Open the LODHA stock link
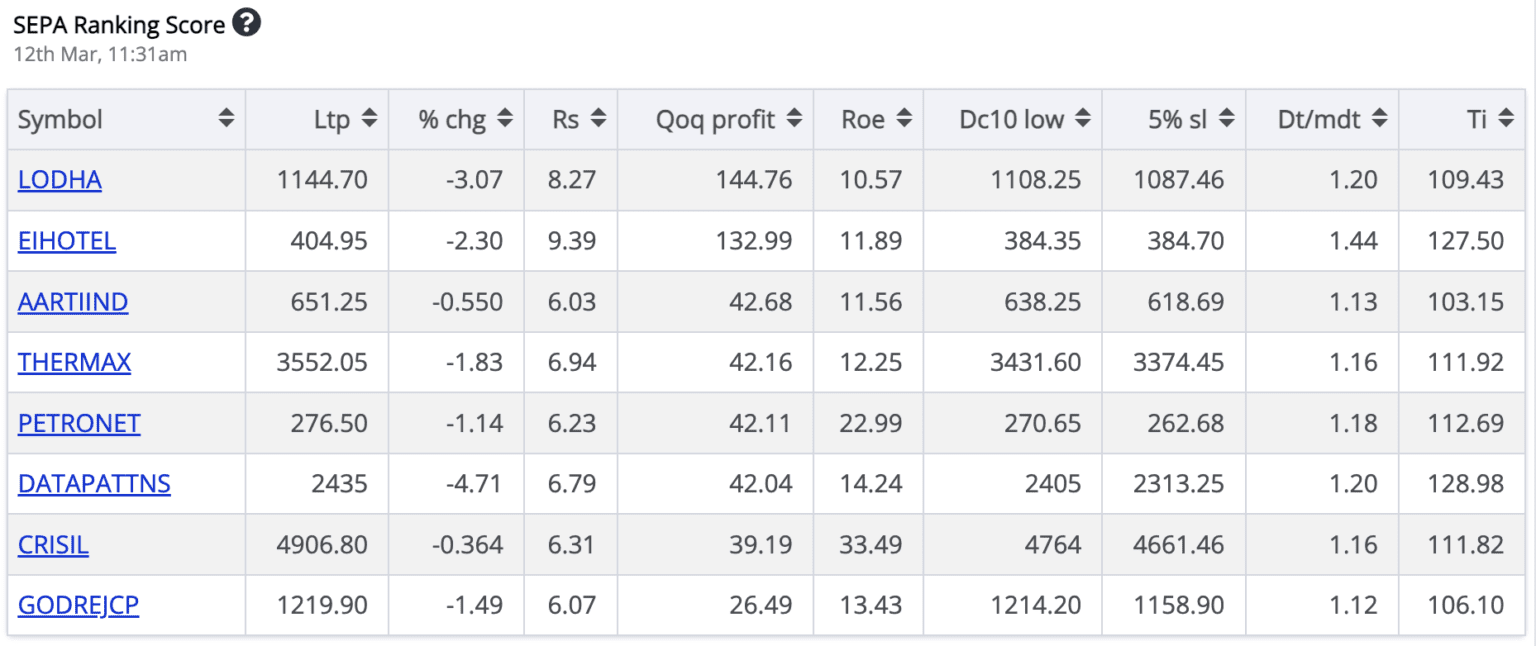The height and width of the screenshot is (646, 1536). 60,180
